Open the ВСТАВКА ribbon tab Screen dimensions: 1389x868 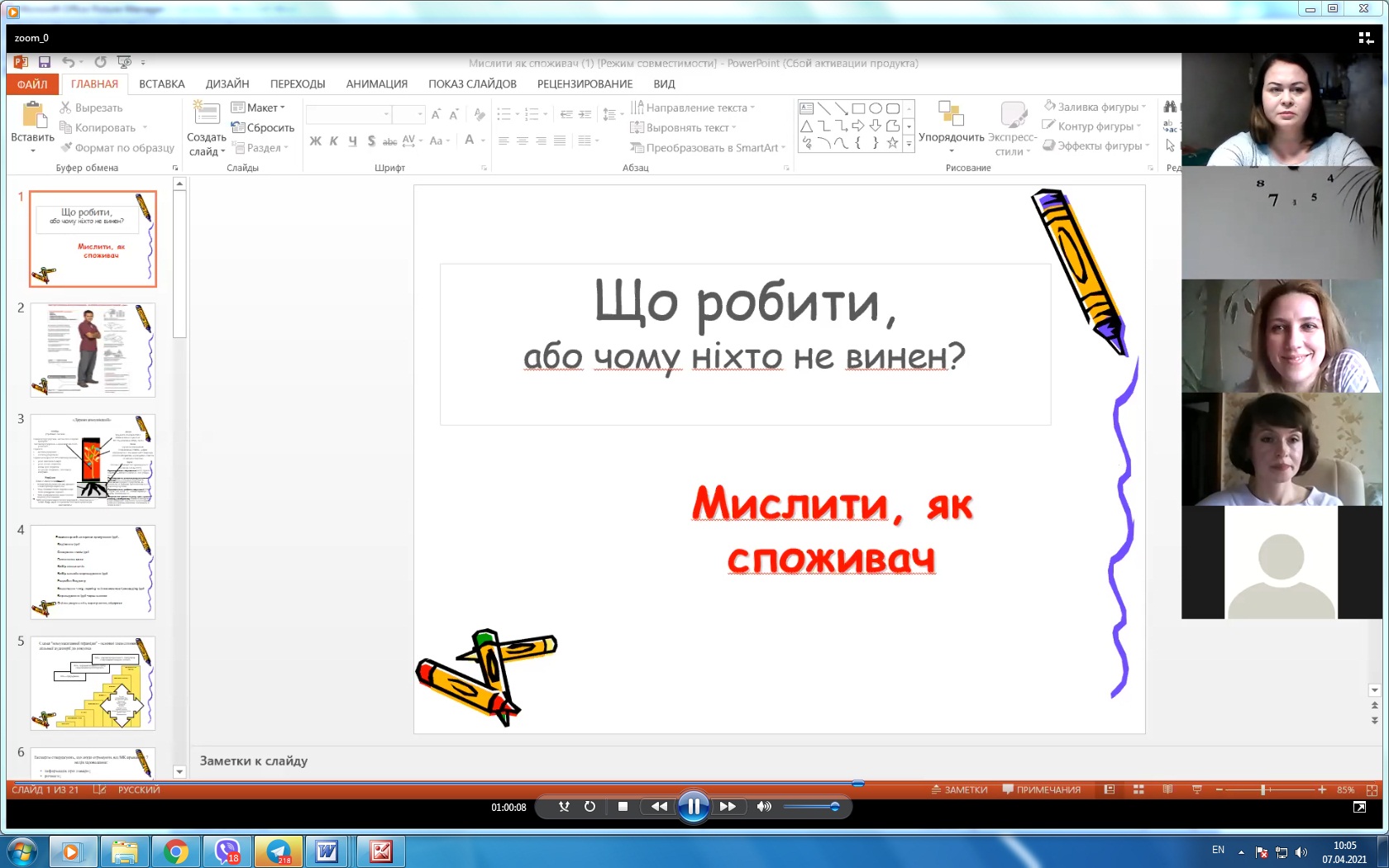pyautogui.click(x=162, y=83)
